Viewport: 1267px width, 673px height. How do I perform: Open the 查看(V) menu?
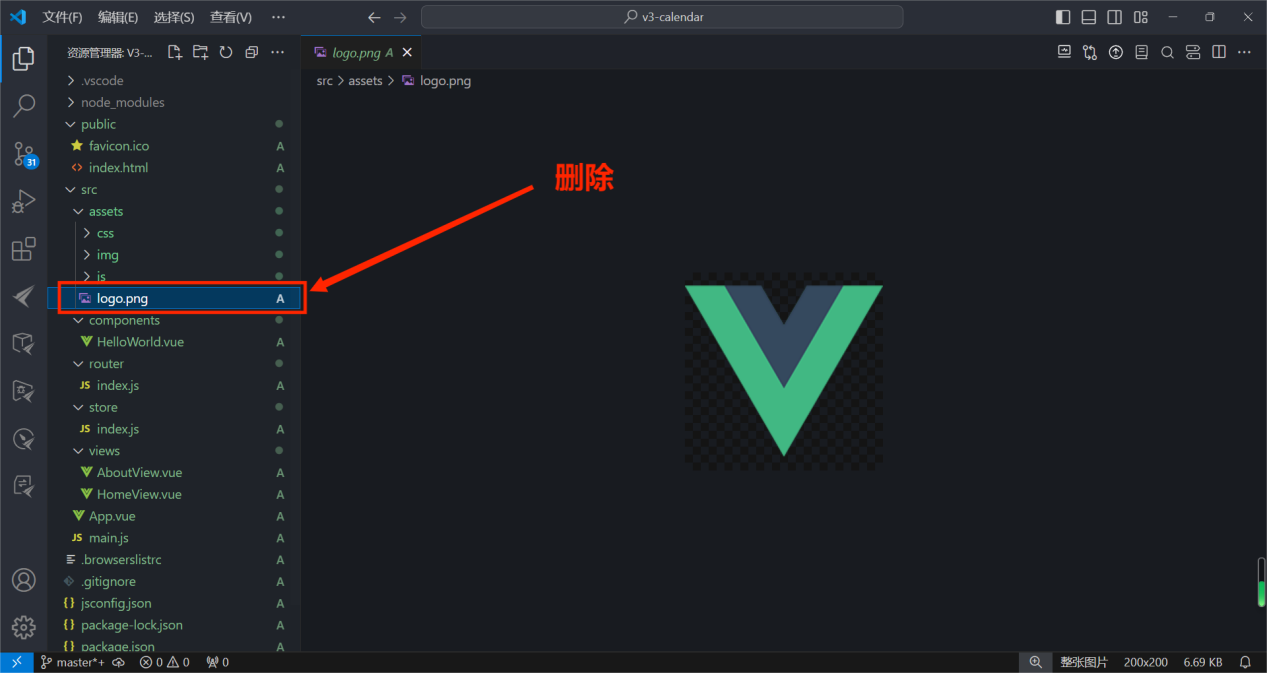pos(231,17)
